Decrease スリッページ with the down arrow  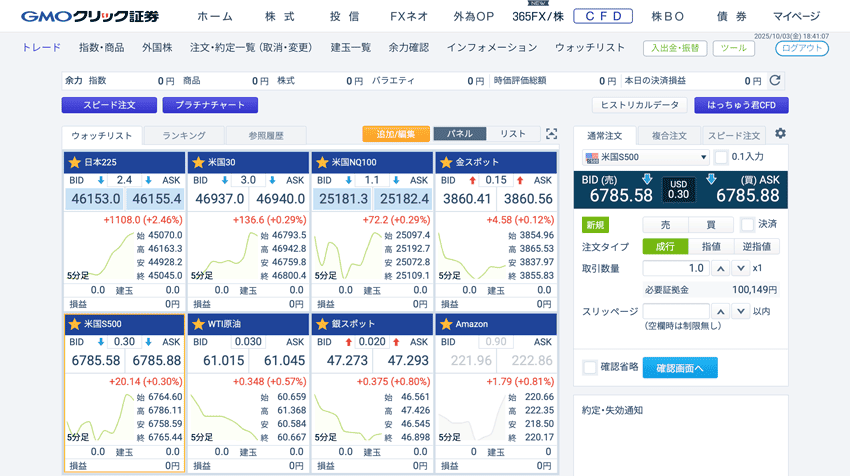(740, 311)
